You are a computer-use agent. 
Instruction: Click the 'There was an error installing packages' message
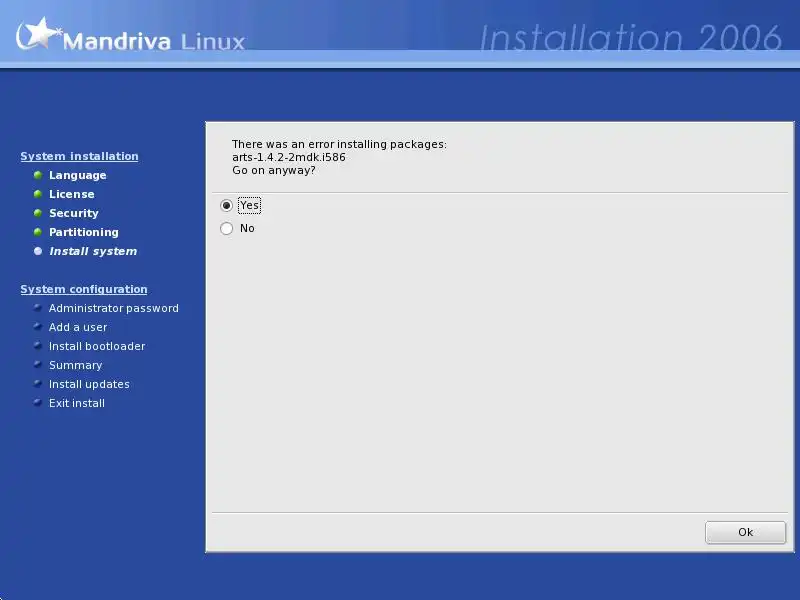339,144
